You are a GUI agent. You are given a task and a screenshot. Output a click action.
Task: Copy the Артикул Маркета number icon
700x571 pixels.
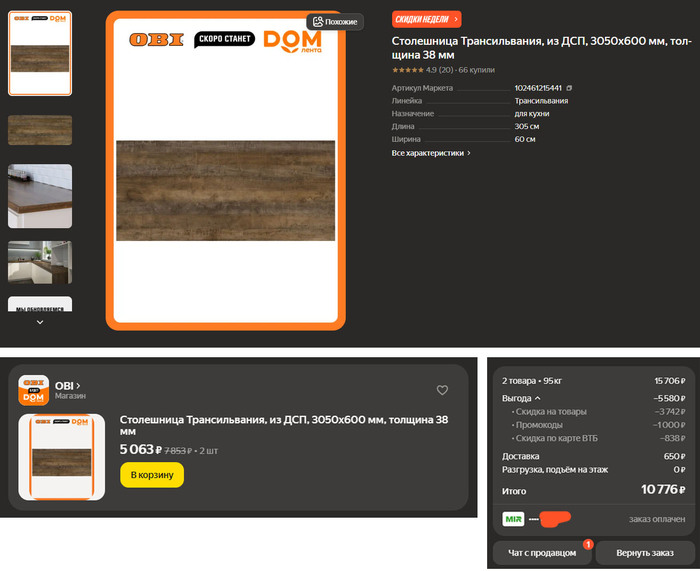point(569,88)
